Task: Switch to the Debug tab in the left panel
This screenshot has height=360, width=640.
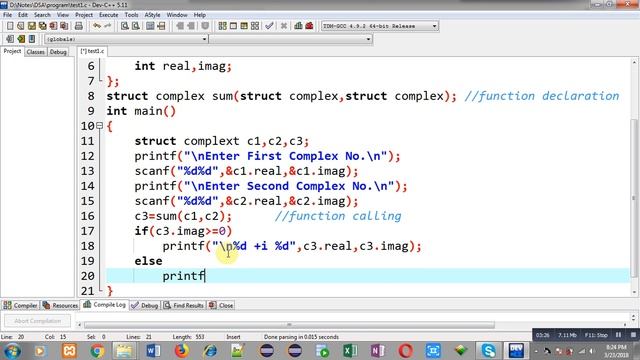Action: (58, 52)
